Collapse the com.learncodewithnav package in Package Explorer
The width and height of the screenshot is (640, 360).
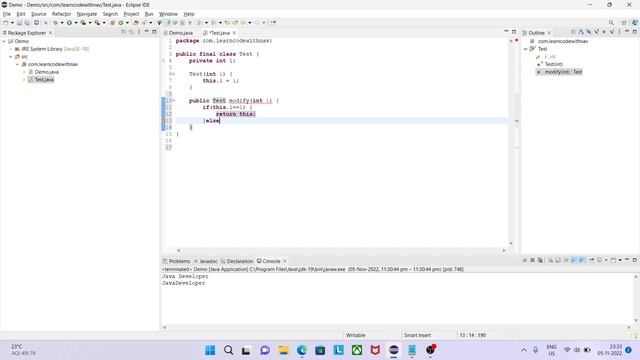click(x=18, y=64)
